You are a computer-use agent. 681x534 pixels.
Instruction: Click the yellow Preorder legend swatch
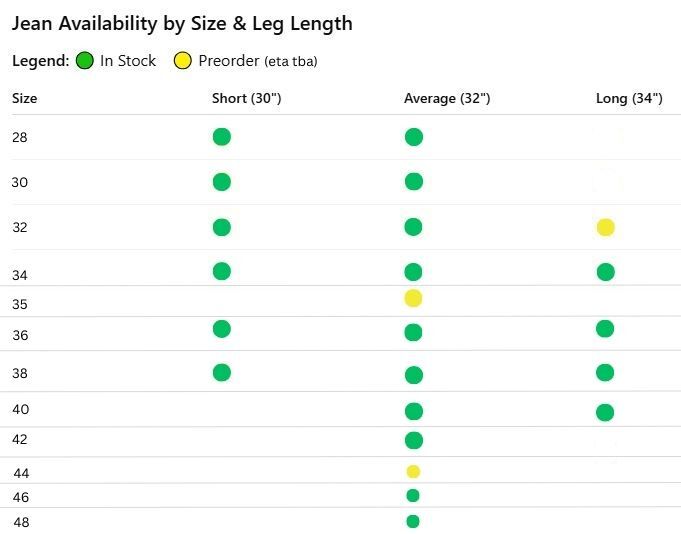tap(183, 61)
